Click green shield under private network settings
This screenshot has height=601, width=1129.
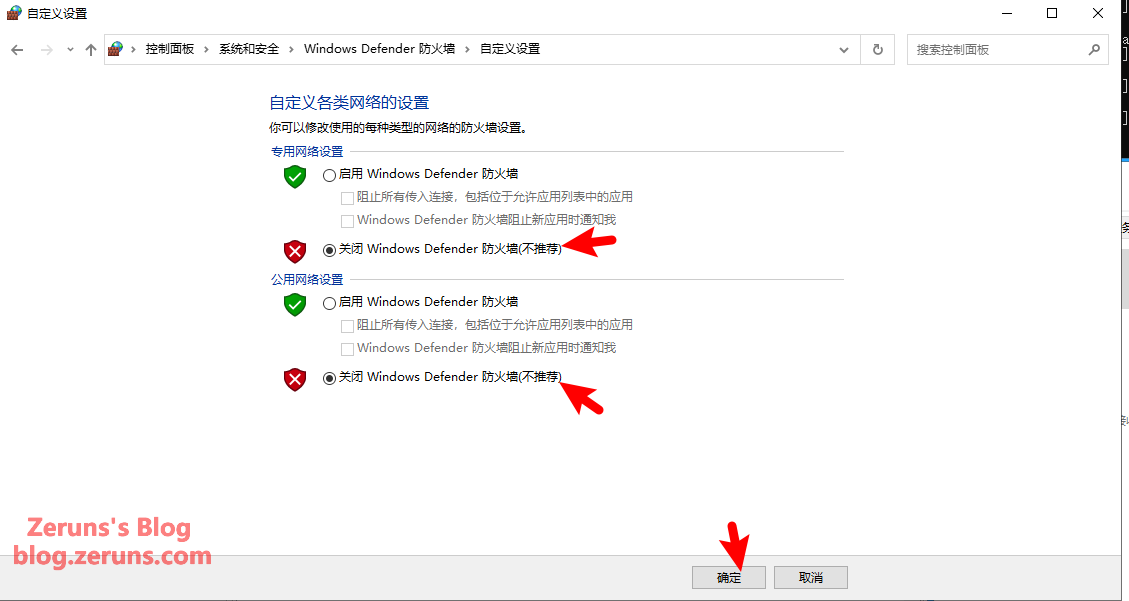point(294,176)
